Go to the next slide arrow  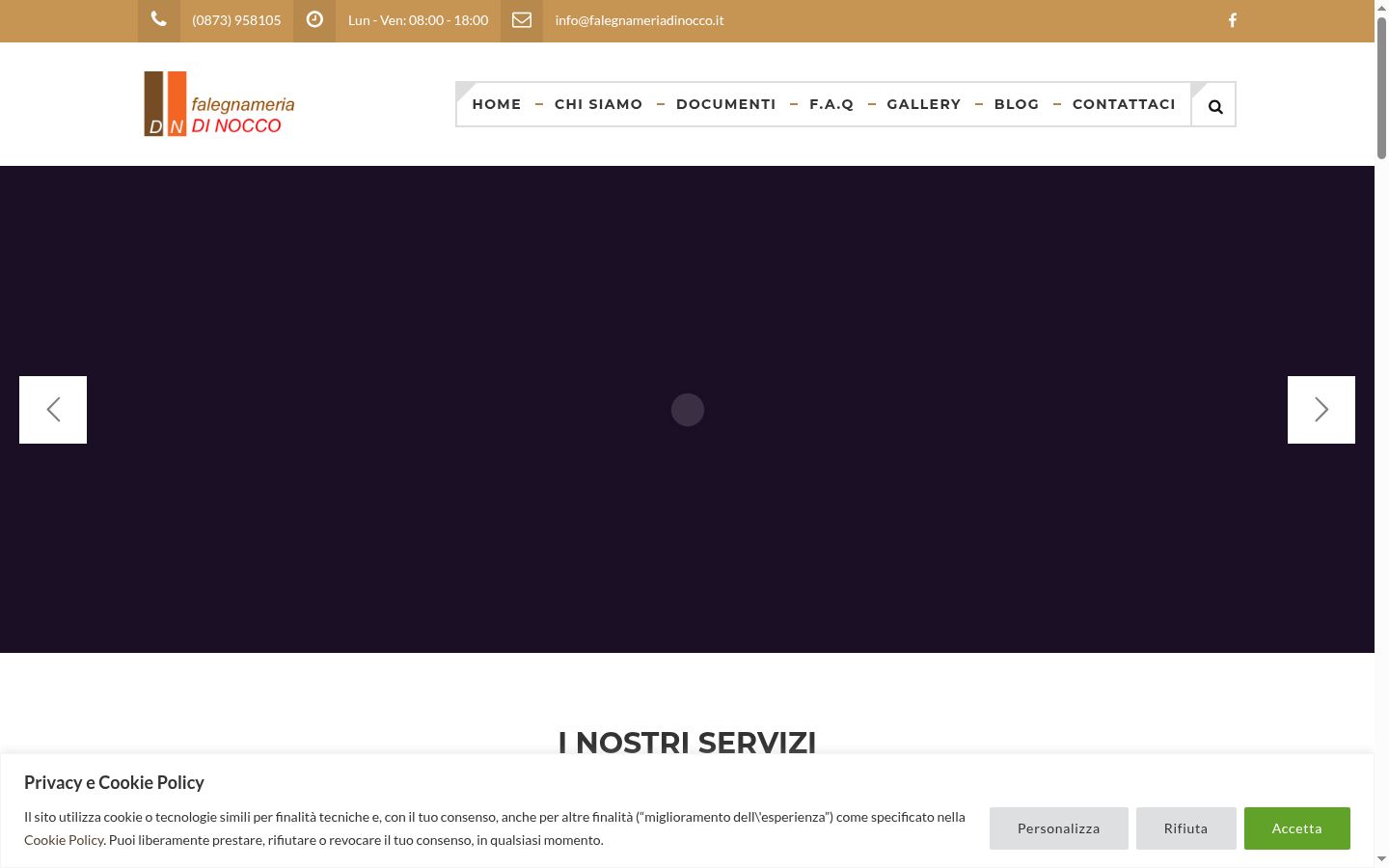(1321, 410)
